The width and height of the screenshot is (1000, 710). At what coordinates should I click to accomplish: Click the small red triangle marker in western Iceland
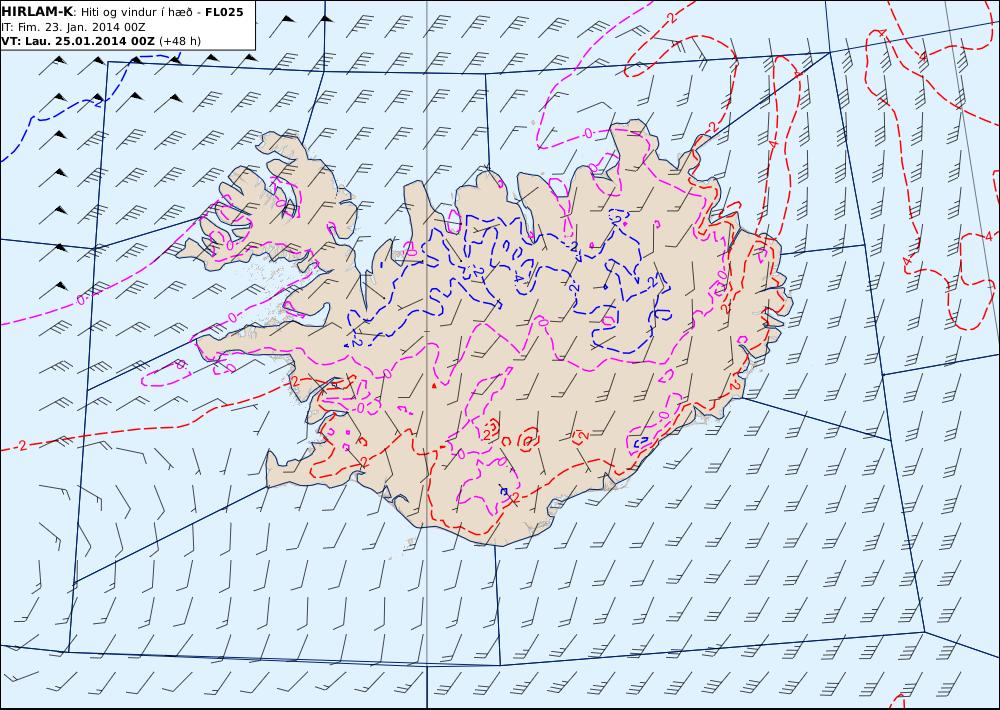[x=434, y=385]
